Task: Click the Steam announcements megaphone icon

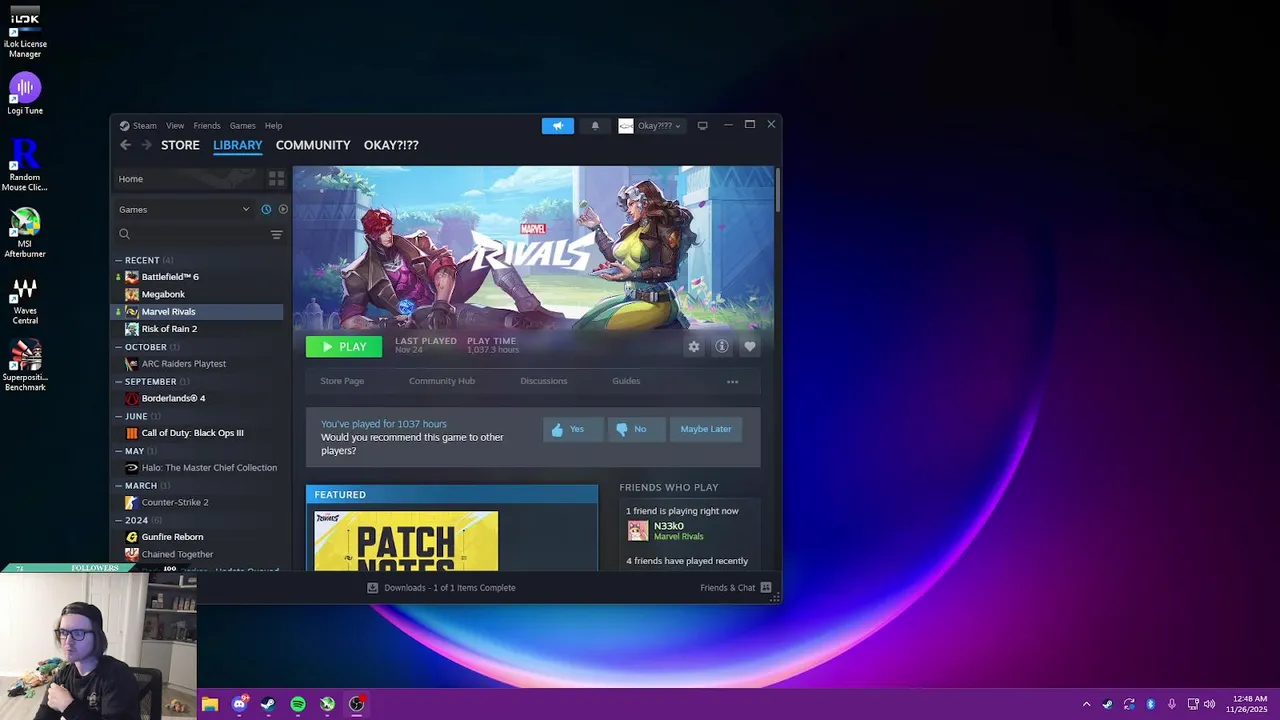Action: click(x=558, y=126)
